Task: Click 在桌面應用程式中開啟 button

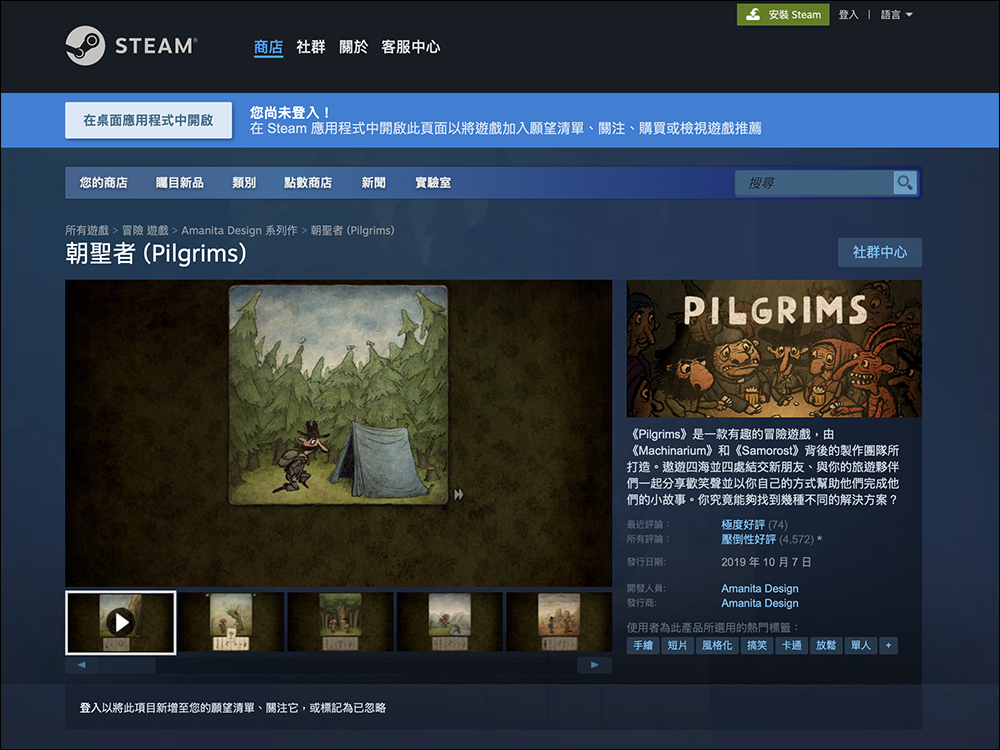Action: click(x=149, y=120)
